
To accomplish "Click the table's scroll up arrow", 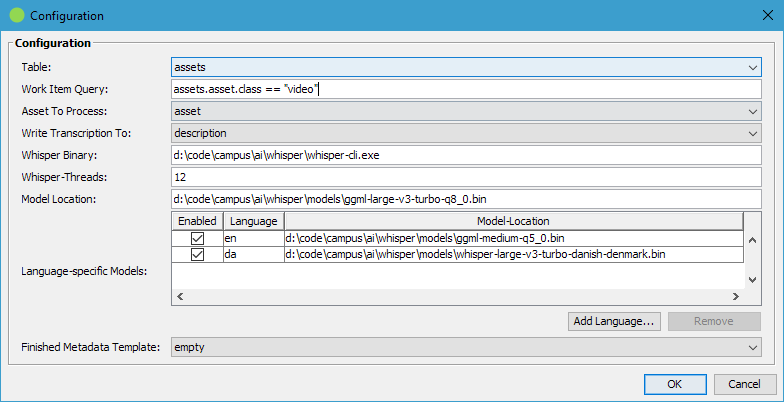I will (752, 240).
